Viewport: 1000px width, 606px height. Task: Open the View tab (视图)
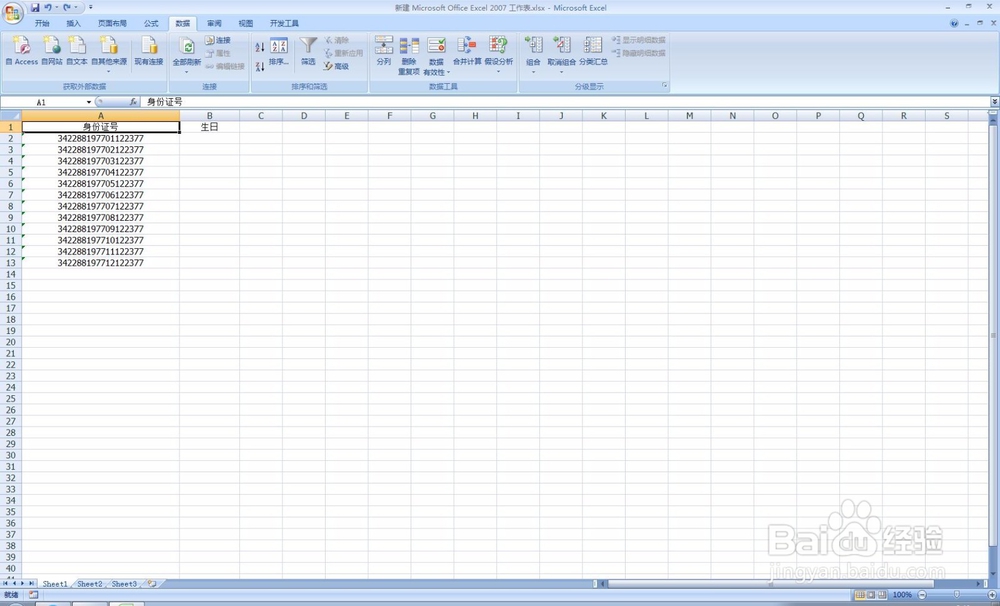pos(246,24)
